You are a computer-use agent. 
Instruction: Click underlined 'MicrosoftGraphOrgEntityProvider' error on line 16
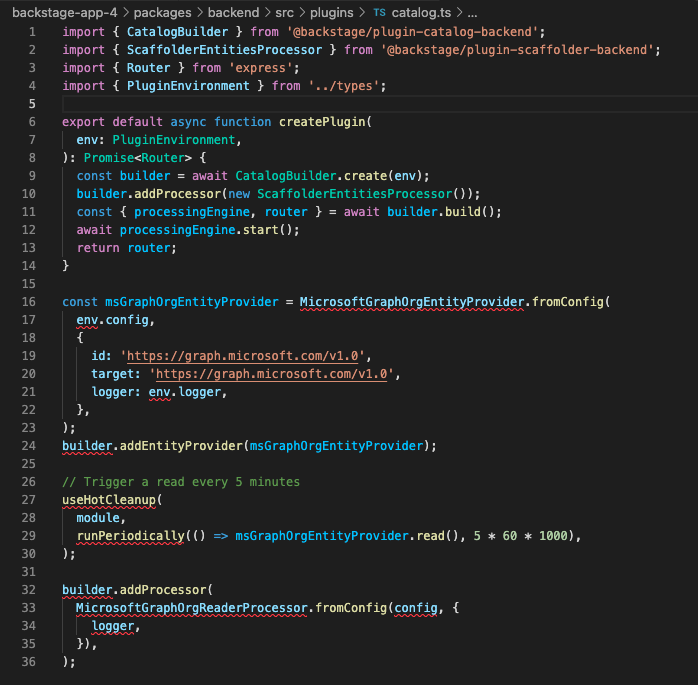coord(412,302)
